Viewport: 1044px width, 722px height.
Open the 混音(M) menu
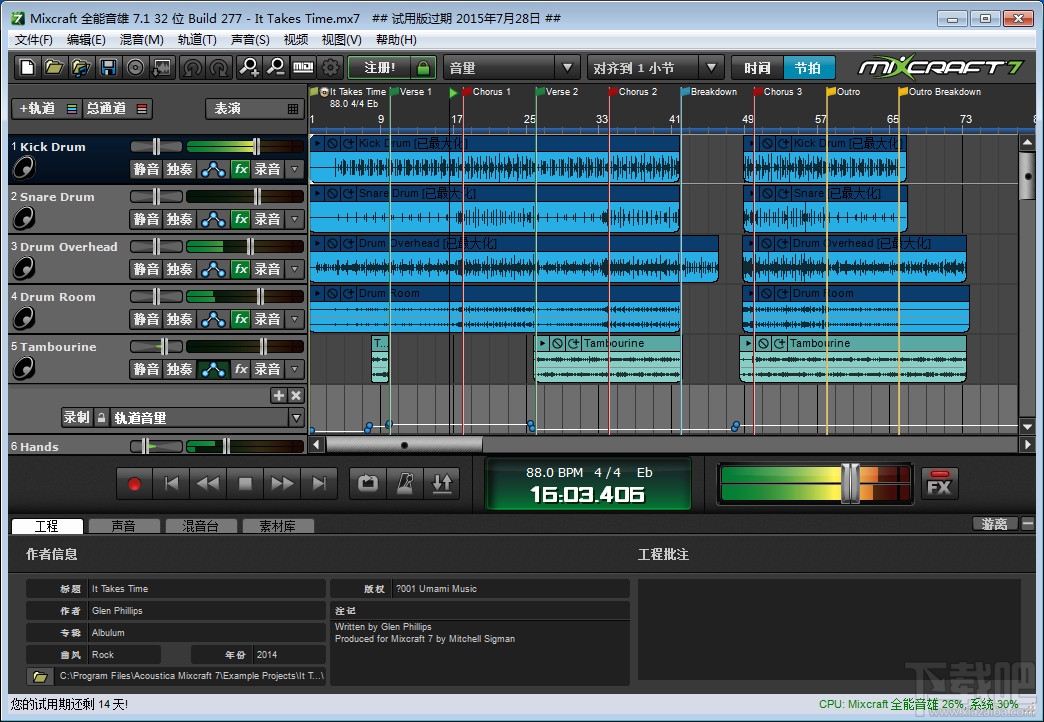click(141, 40)
